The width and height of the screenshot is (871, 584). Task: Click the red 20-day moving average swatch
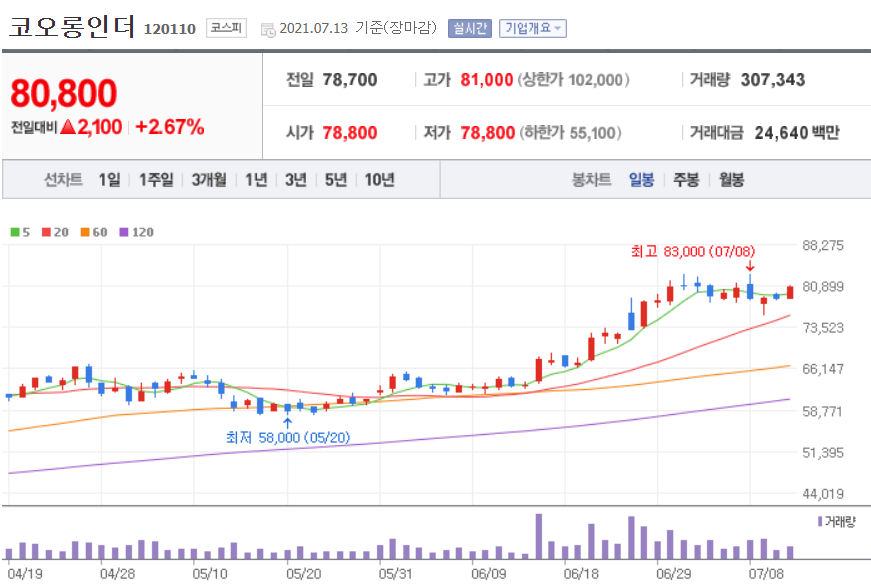pyautogui.click(x=46, y=232)
